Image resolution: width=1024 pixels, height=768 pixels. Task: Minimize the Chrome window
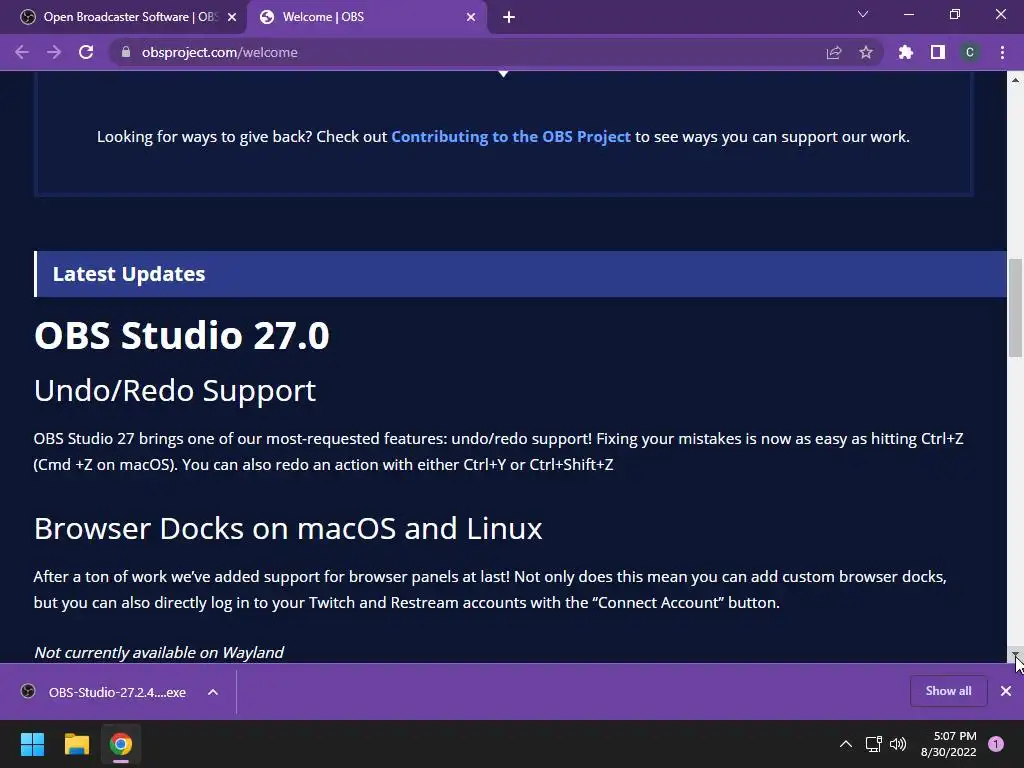908,14
